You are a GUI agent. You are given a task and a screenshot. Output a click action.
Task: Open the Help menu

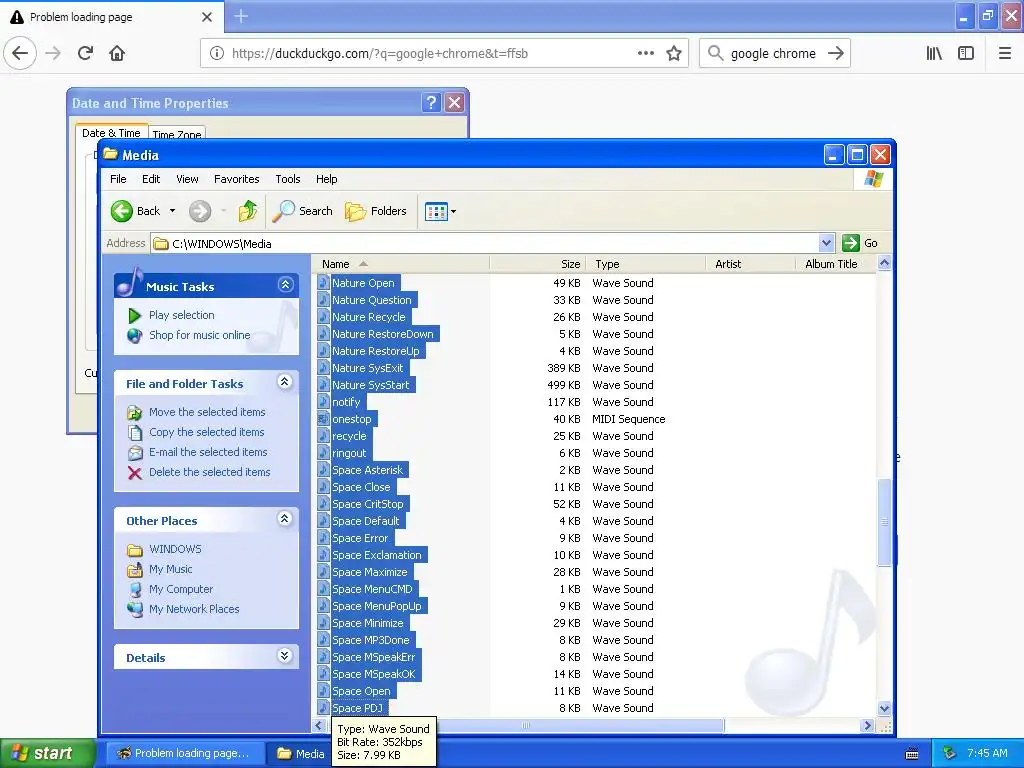tap(327, 179)
